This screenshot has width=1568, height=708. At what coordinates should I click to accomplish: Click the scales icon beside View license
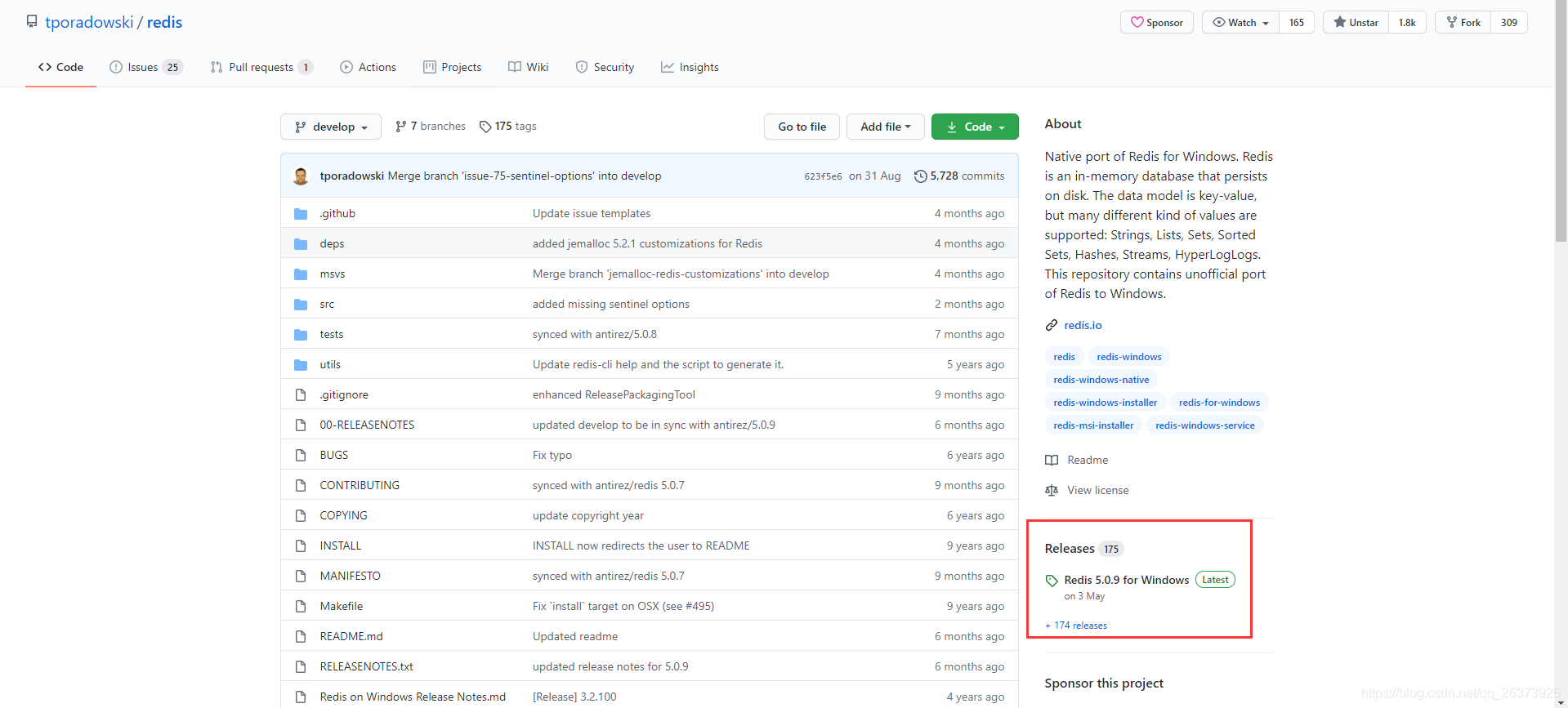pyautogui.click(x=1052, y=491)
